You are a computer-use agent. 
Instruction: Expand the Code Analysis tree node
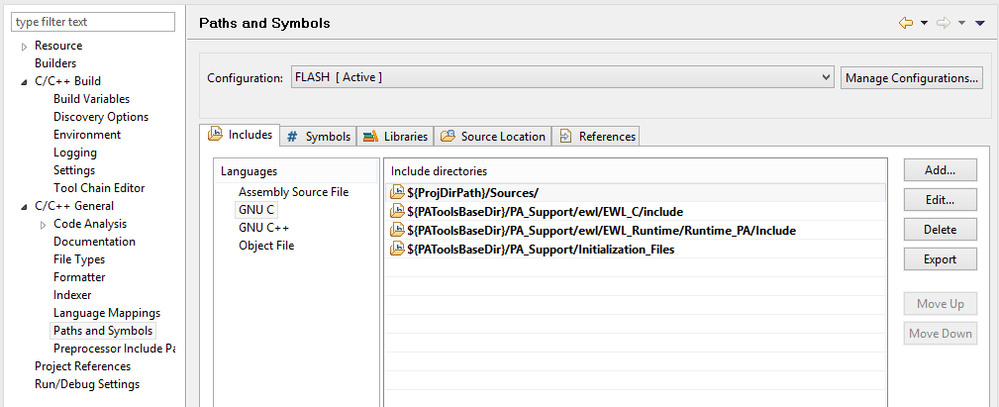(x=43, y=224)
